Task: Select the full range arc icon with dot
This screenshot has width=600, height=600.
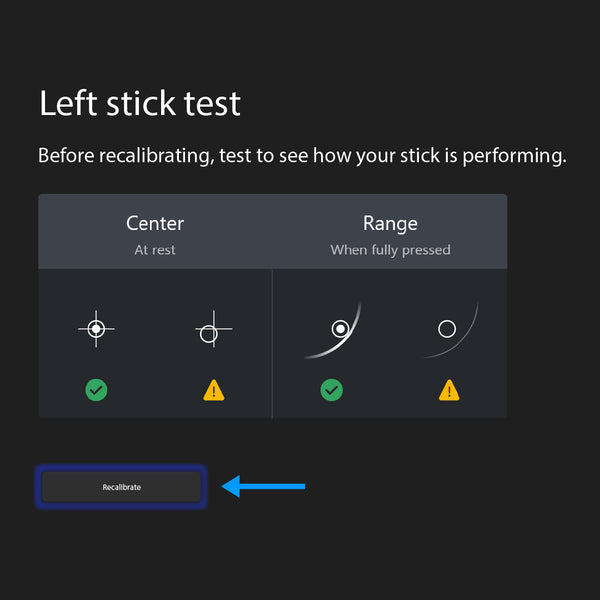Action: point(336,329)
